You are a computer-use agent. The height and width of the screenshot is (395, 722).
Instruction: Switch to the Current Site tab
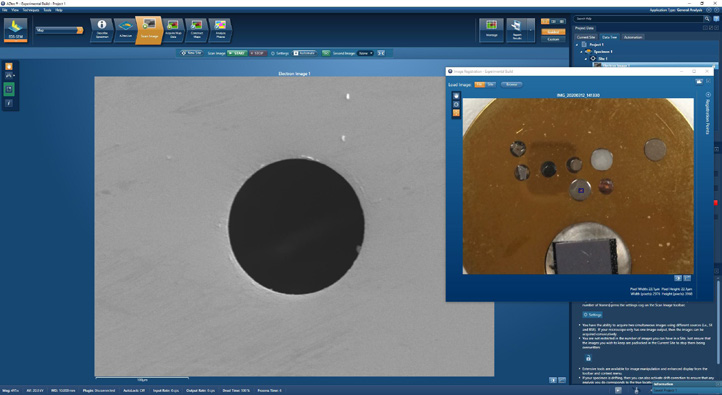(x=586, y=37)
